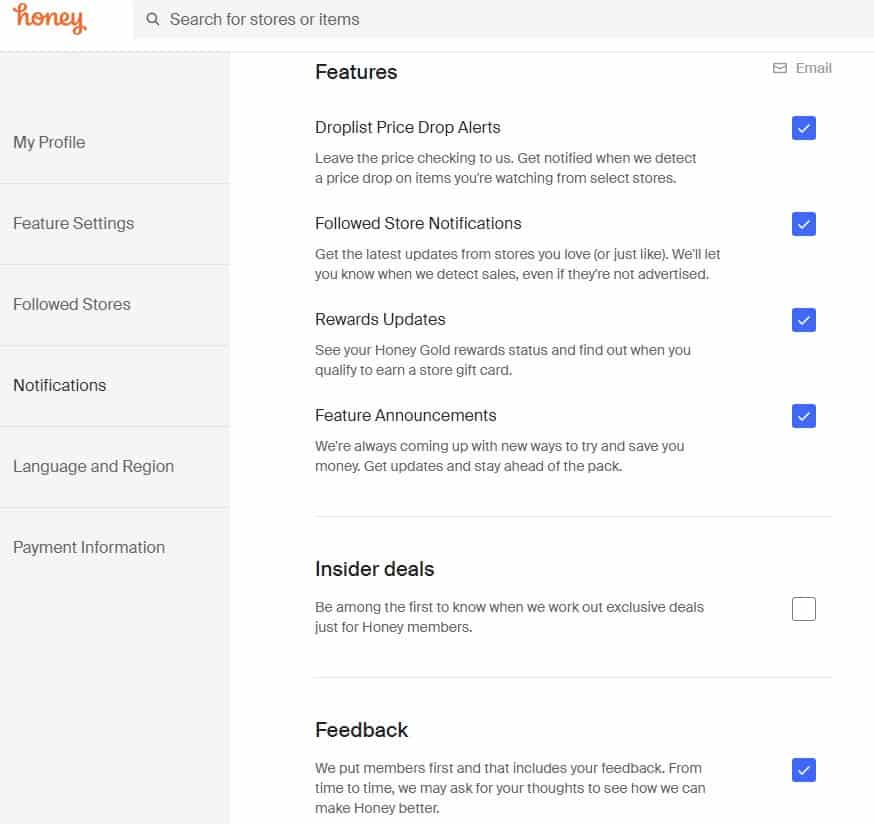874x824 pixels.
Task: Click the Email envelope icon
Action: 780,68
